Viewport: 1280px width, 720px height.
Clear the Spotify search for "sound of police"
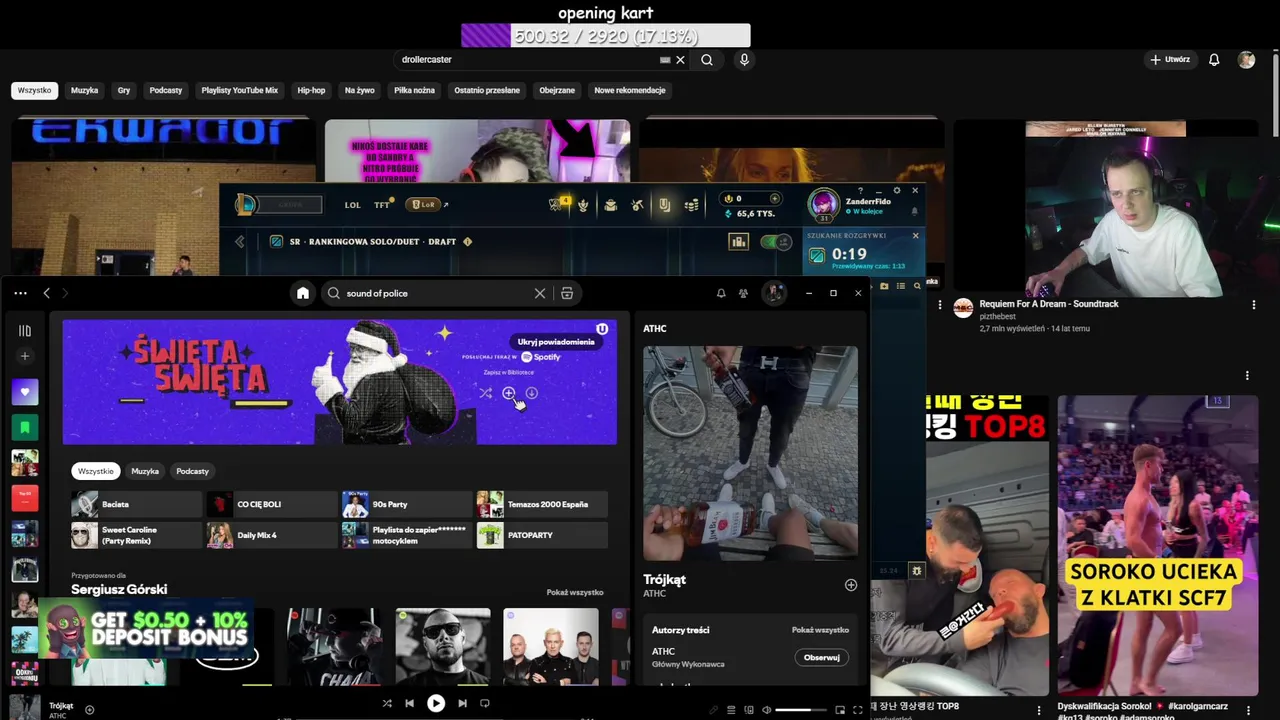(x=540, y=293)
